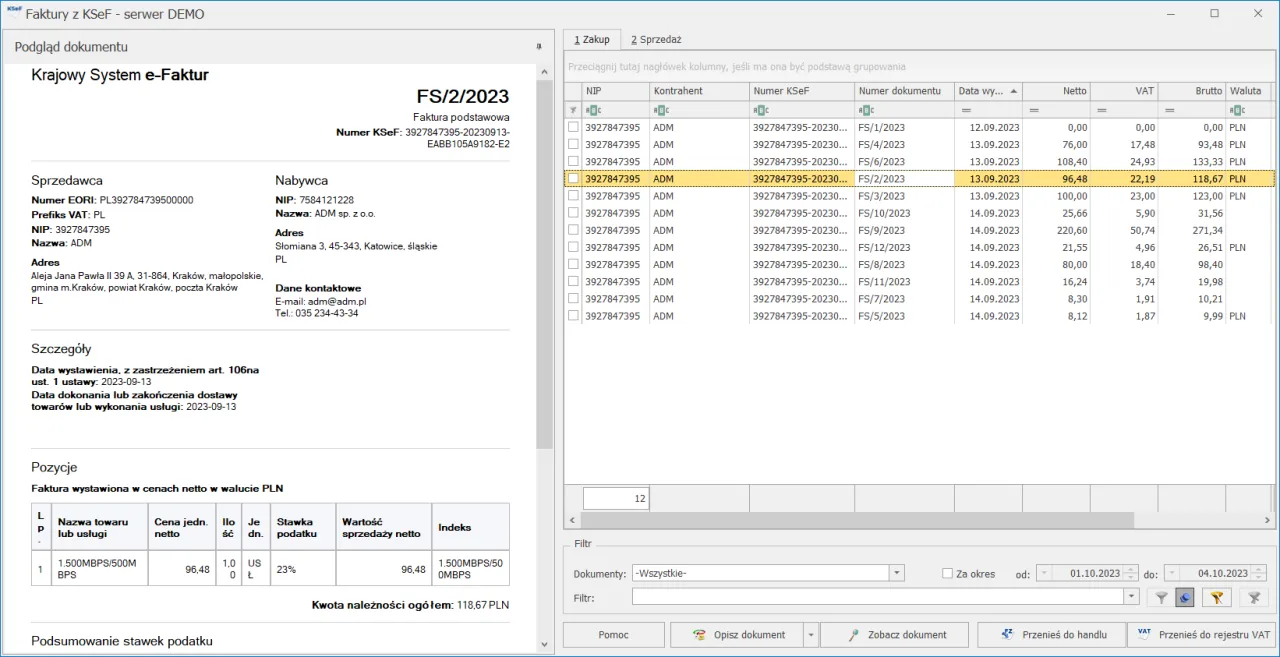1280x657 pixels.
Task: Click the Netto column equals filter icon
Action: pyautogui.click(x=1034, y=110)
